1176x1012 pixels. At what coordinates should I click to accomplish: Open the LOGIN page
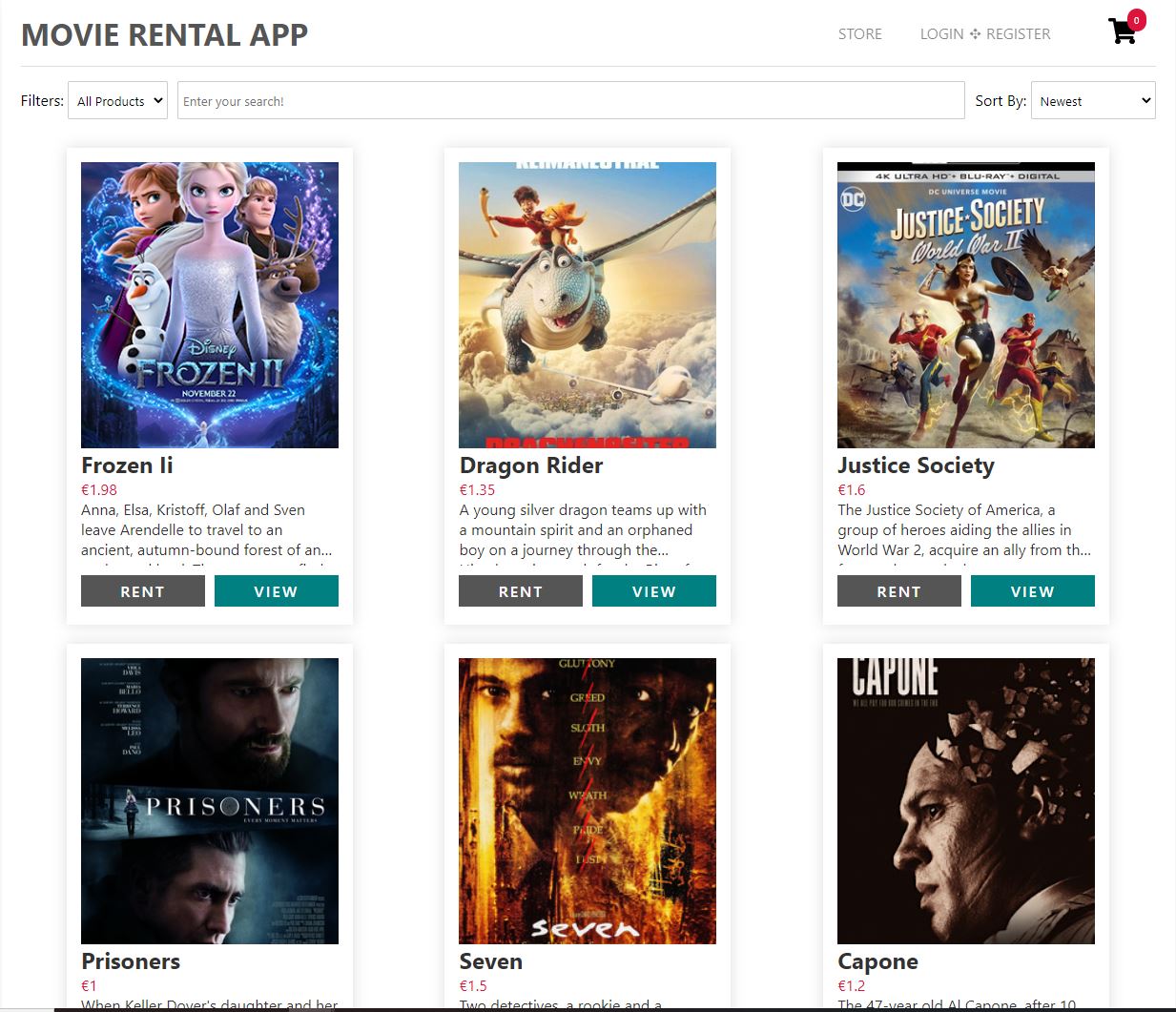pos(940,33)
